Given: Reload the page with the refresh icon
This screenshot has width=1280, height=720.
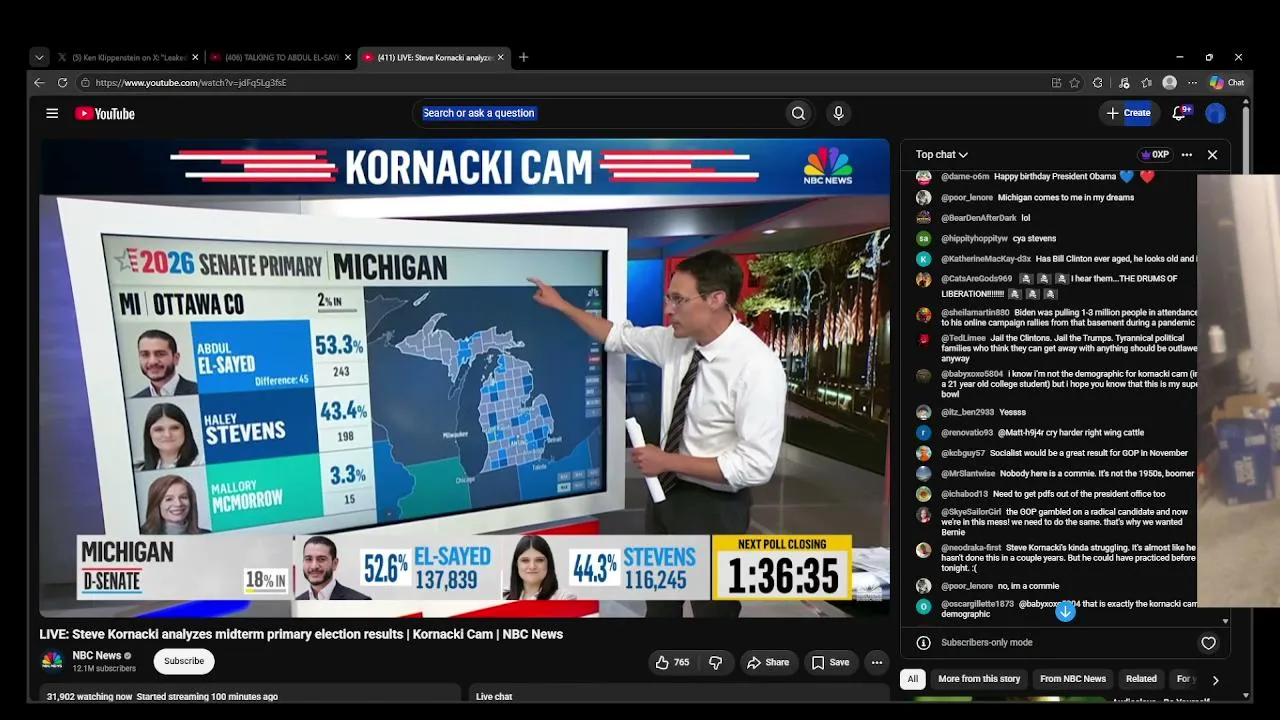Looking at the screenshot, I should (62, 83).
